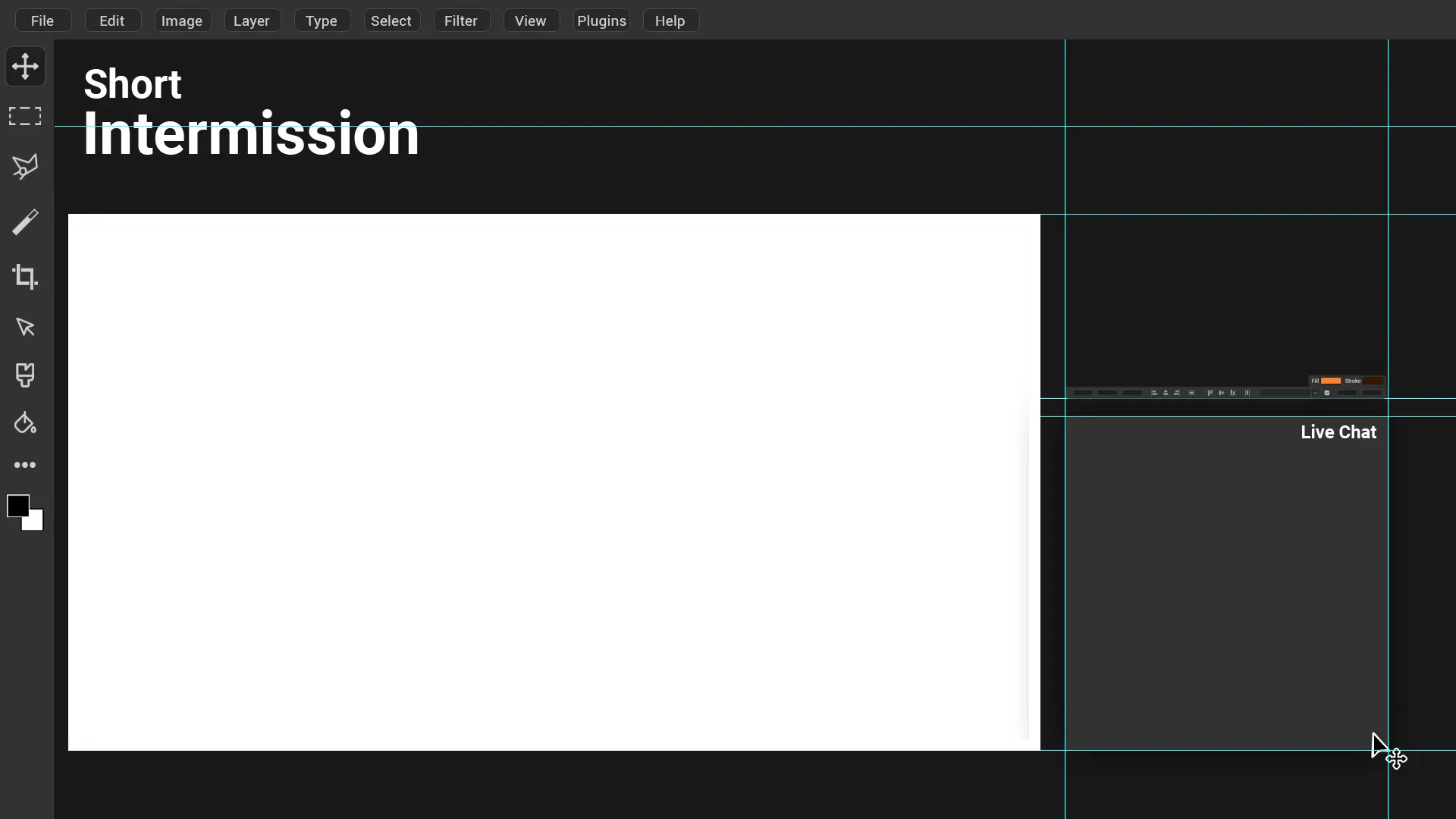Click the orange Fill color swatch
1456x819 pixels.
[1331, 381]
